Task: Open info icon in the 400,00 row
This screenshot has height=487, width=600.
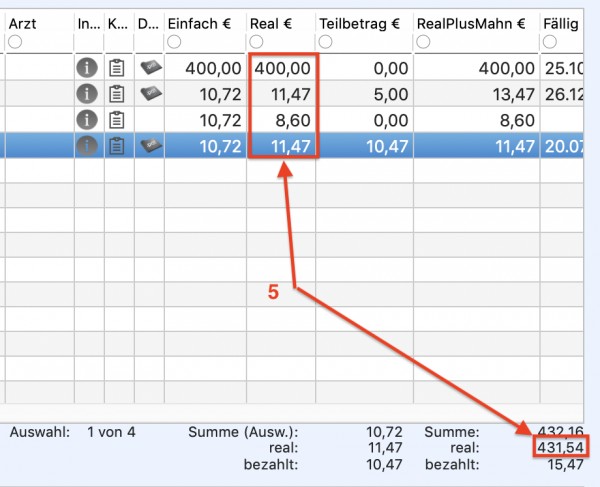Action: (x=87, y=68)
